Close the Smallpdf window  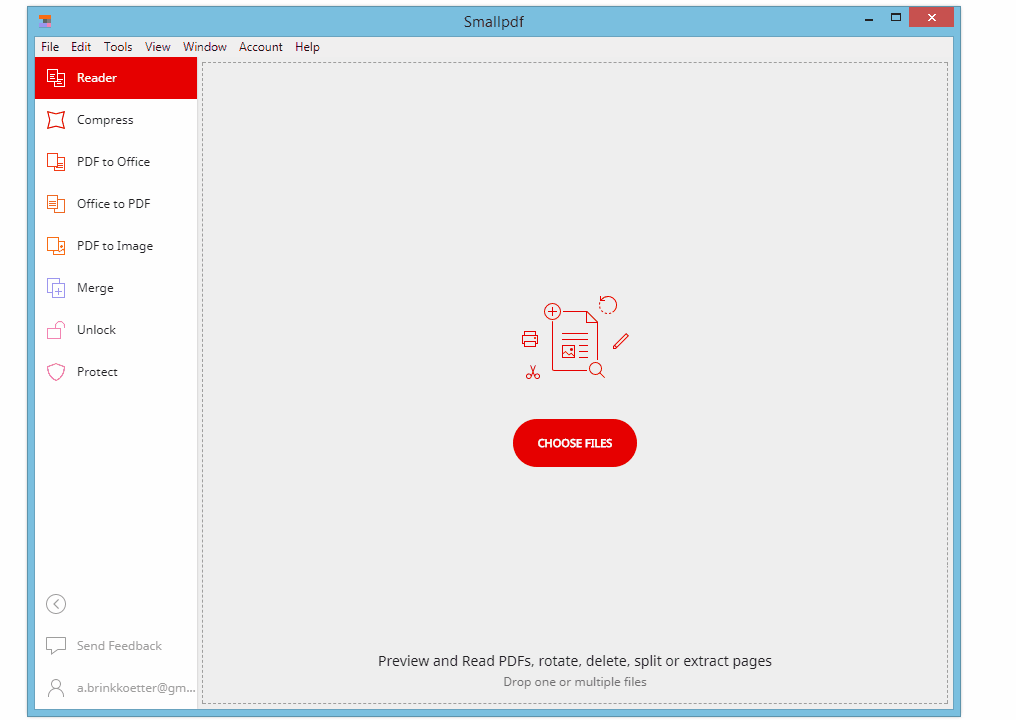click(931, 17)
